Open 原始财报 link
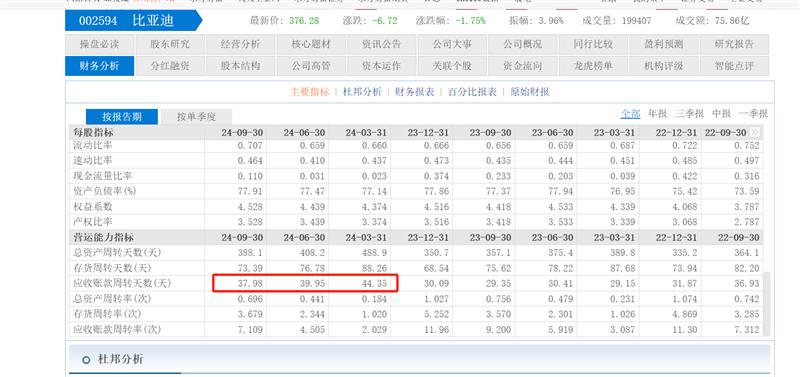Viewport: 800px width, 377px height. tap(530, 92)
